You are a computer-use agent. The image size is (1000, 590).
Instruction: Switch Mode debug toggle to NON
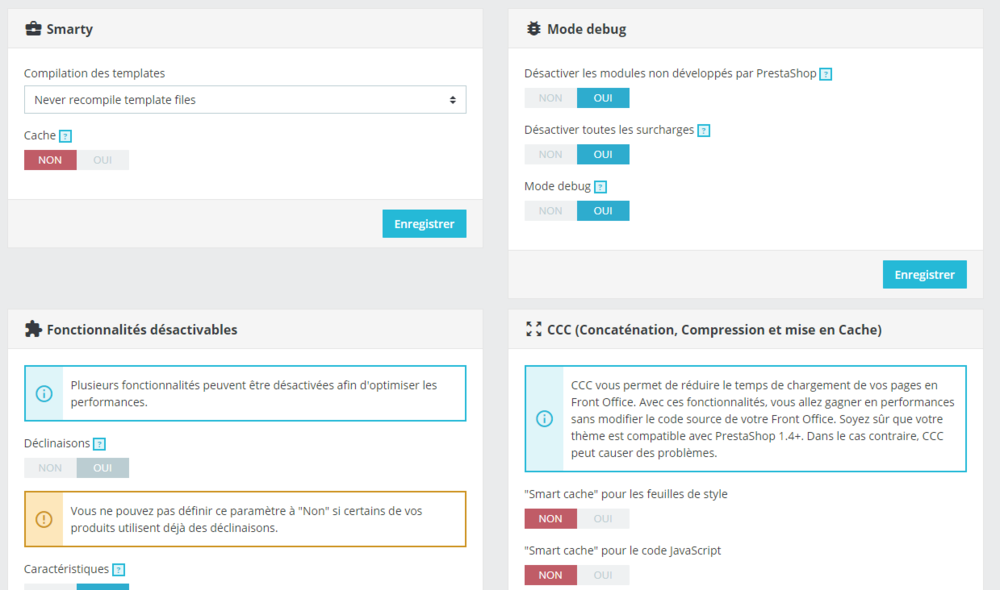pyautogui.click(x=550, y=211)
